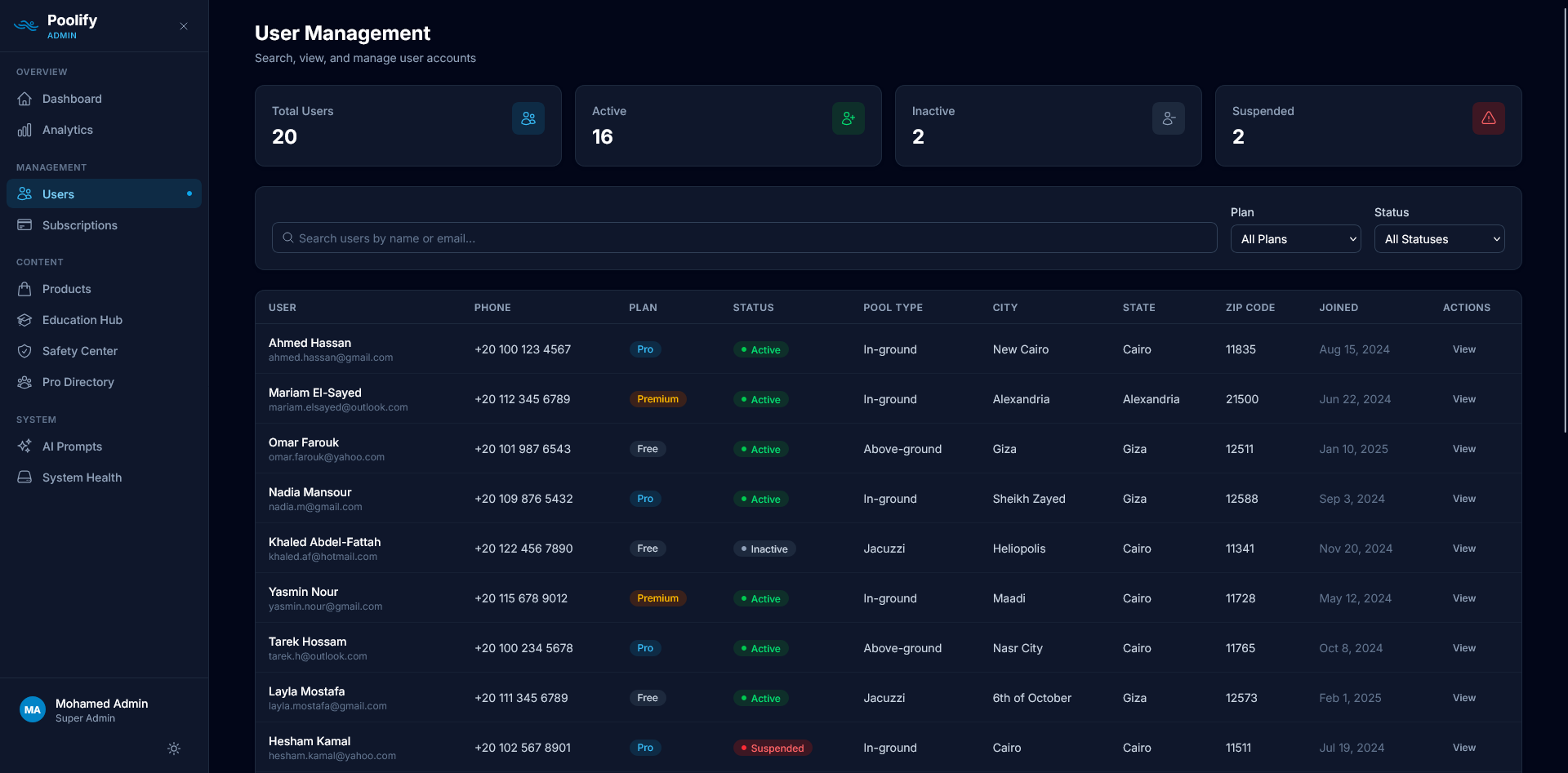Click the Subscriptions card icon
1568x773 pixels.
(x=24, y=224)
